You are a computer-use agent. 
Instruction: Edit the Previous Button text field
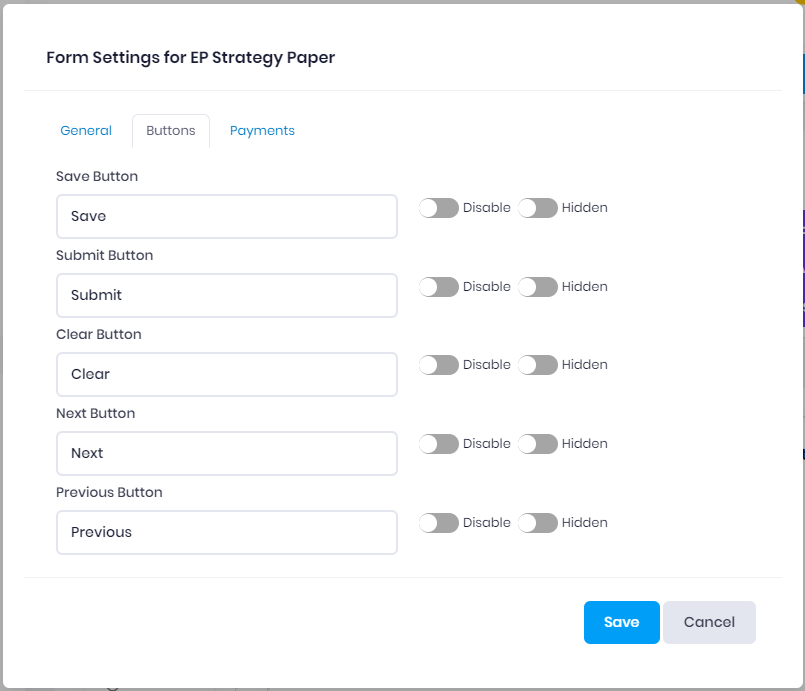(x=227, y=532)
